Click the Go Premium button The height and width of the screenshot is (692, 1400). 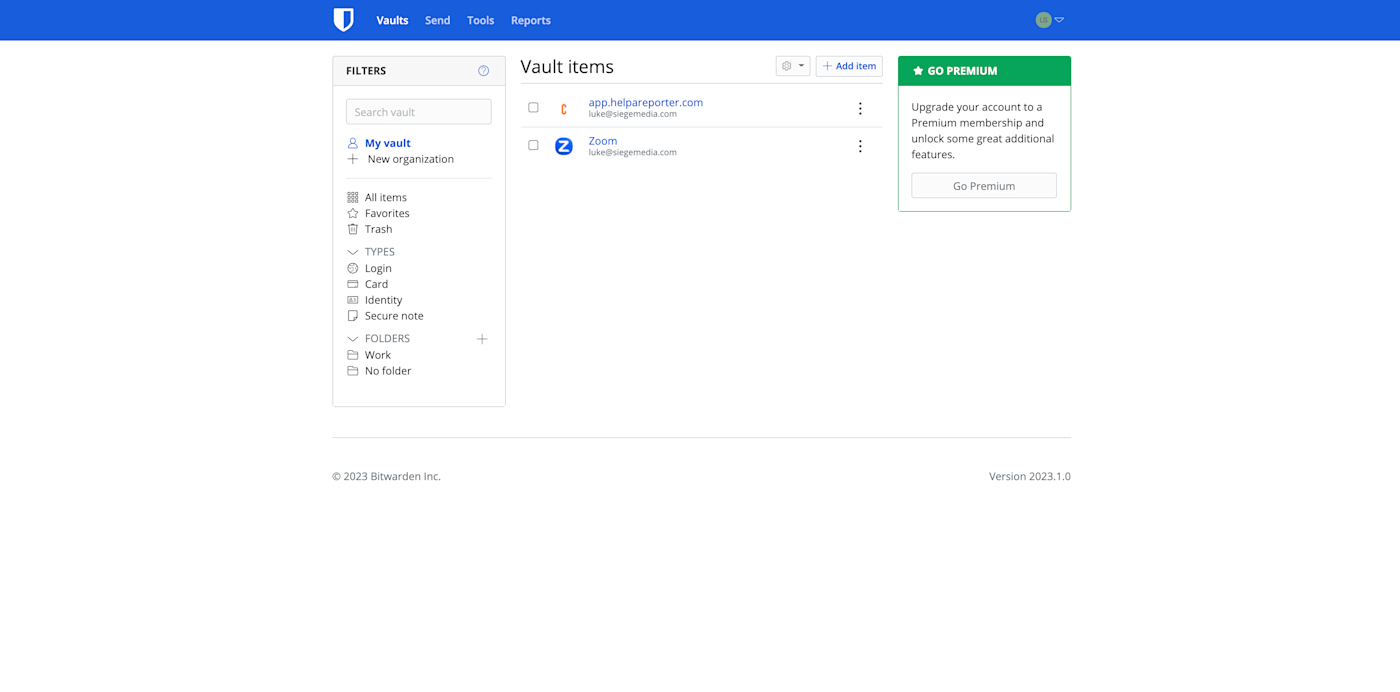(x=984, y=186)
